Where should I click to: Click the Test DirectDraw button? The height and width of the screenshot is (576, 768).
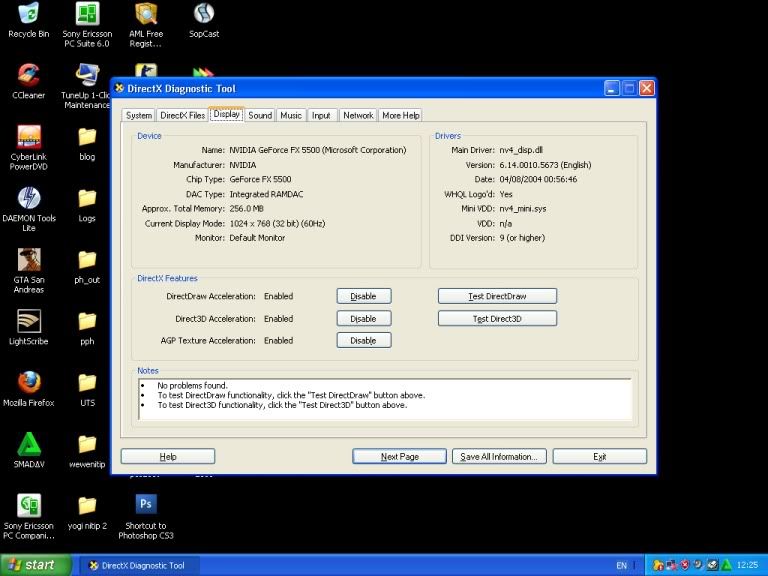click(497, 296)
